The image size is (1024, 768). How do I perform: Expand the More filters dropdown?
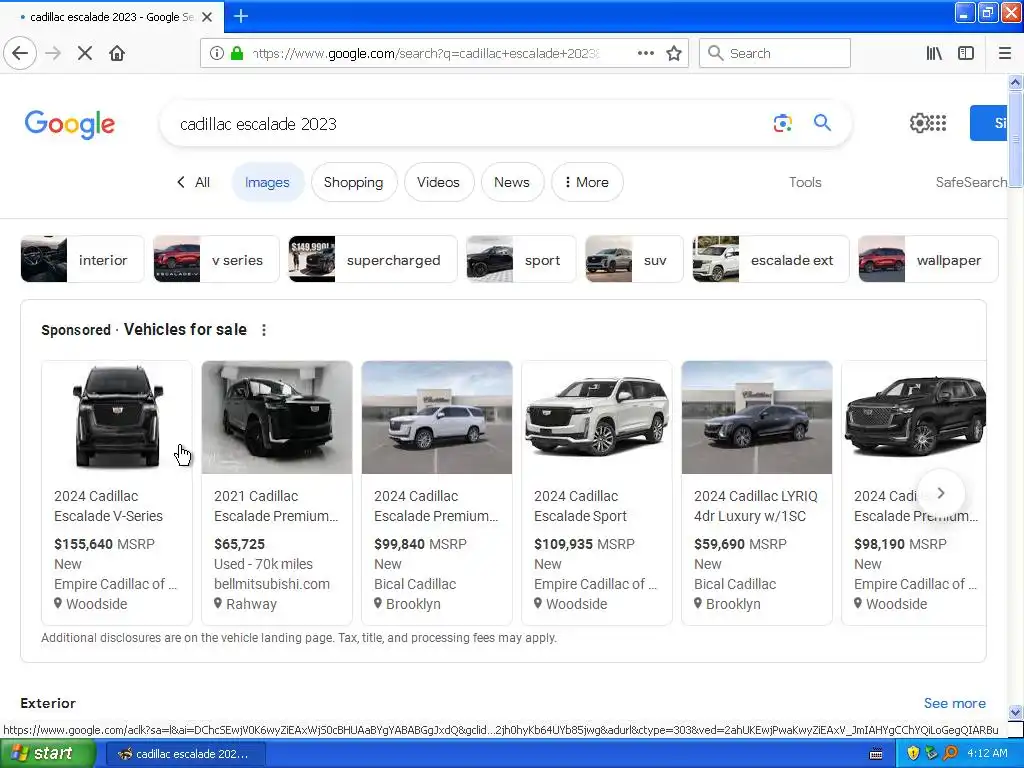coord(587,182)
